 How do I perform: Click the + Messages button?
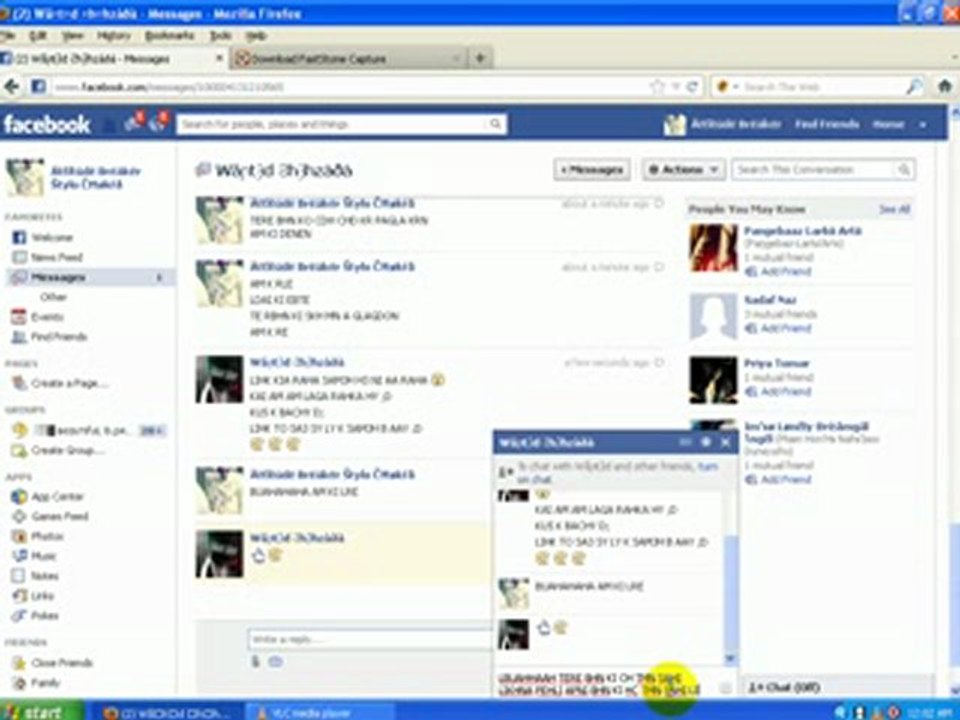[x=591, y=170]
